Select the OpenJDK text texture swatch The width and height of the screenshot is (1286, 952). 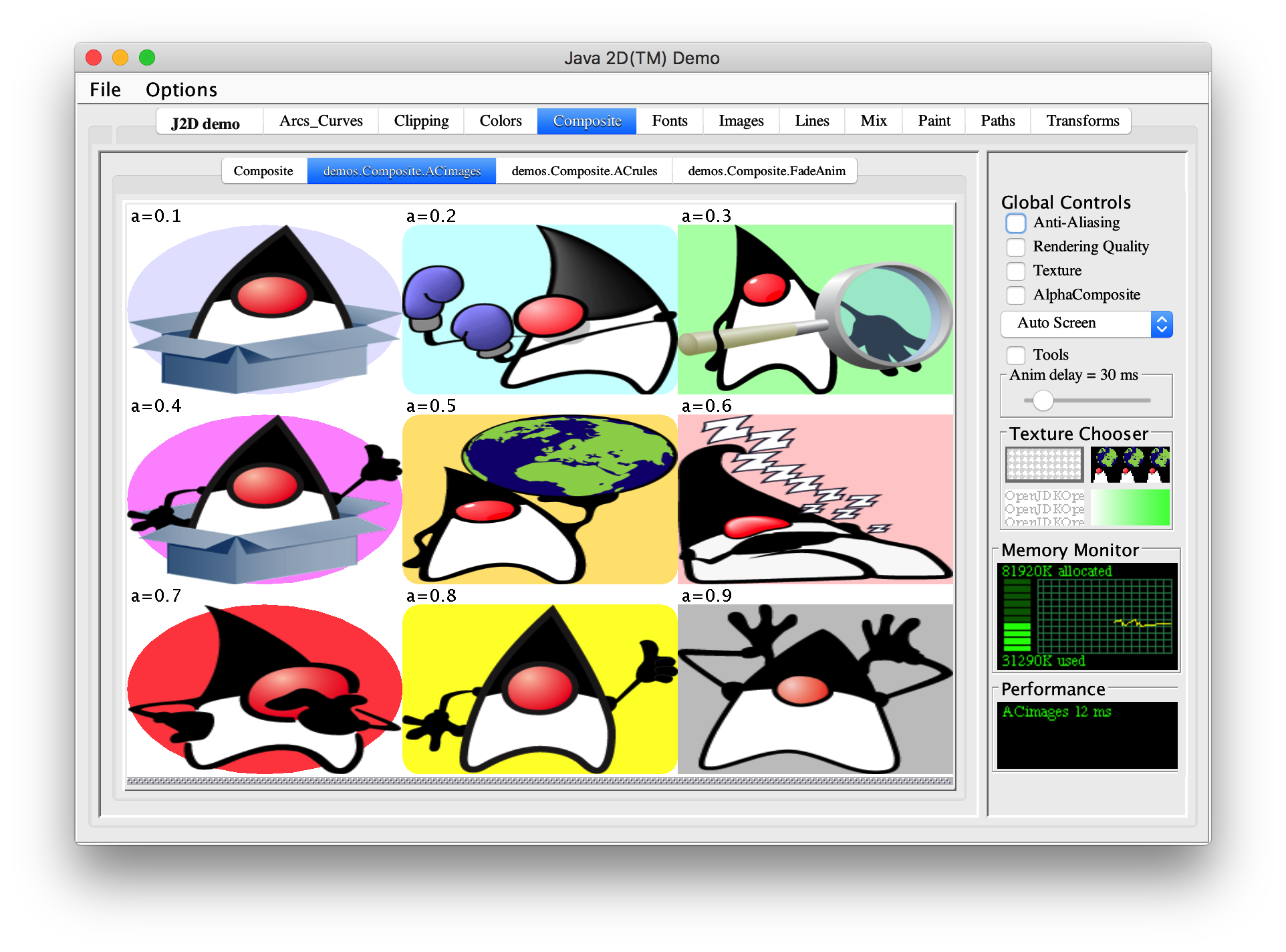pyautogui.click(x=1044, y=507)
